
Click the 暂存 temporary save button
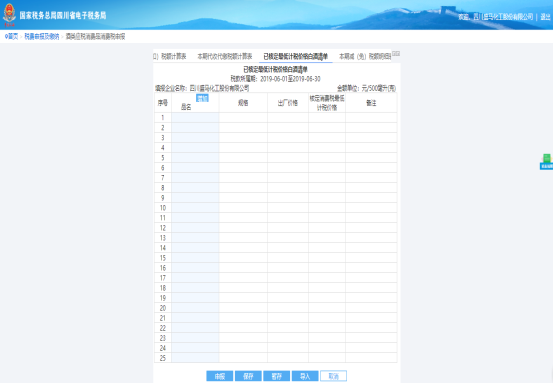pyautogui.click(x=276, y=376)
